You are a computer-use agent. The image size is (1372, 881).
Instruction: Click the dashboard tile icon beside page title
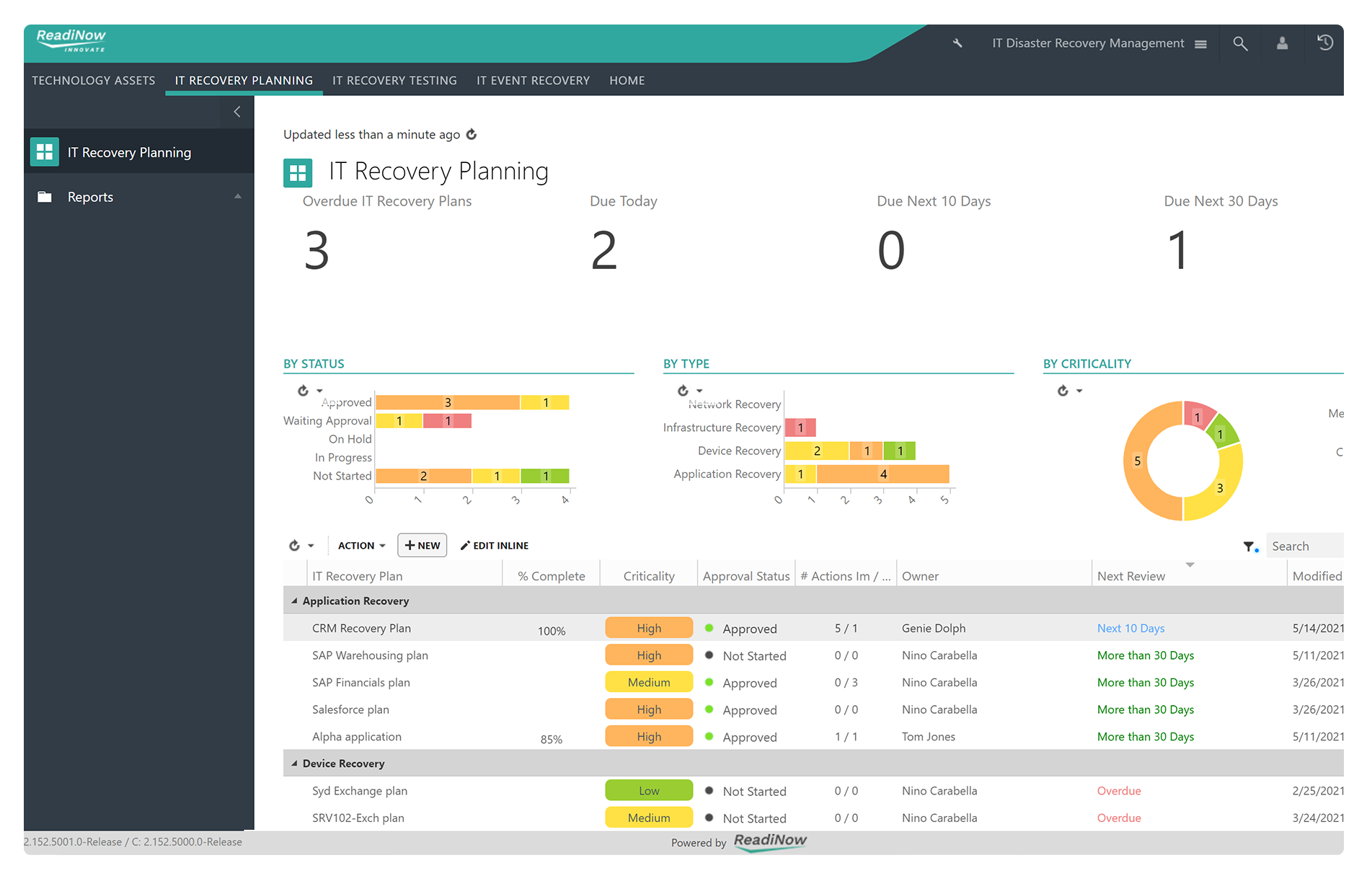click(298, 173)
